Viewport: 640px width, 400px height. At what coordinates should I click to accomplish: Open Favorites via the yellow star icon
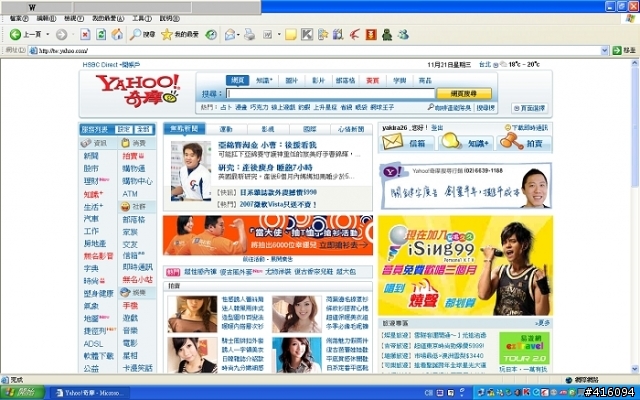coord(167,35)
